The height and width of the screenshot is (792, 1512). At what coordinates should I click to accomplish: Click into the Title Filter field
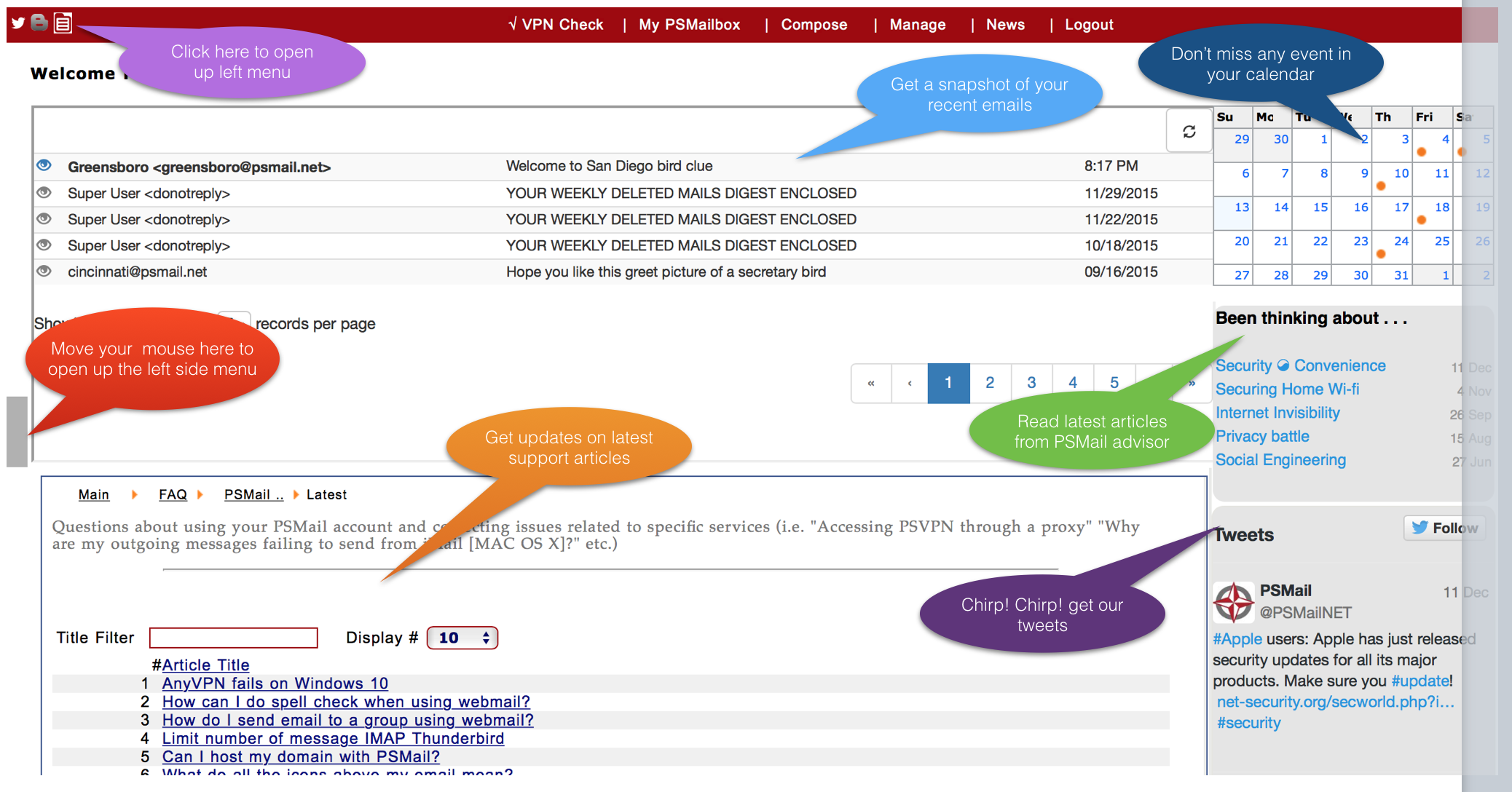tap(234, 638)
